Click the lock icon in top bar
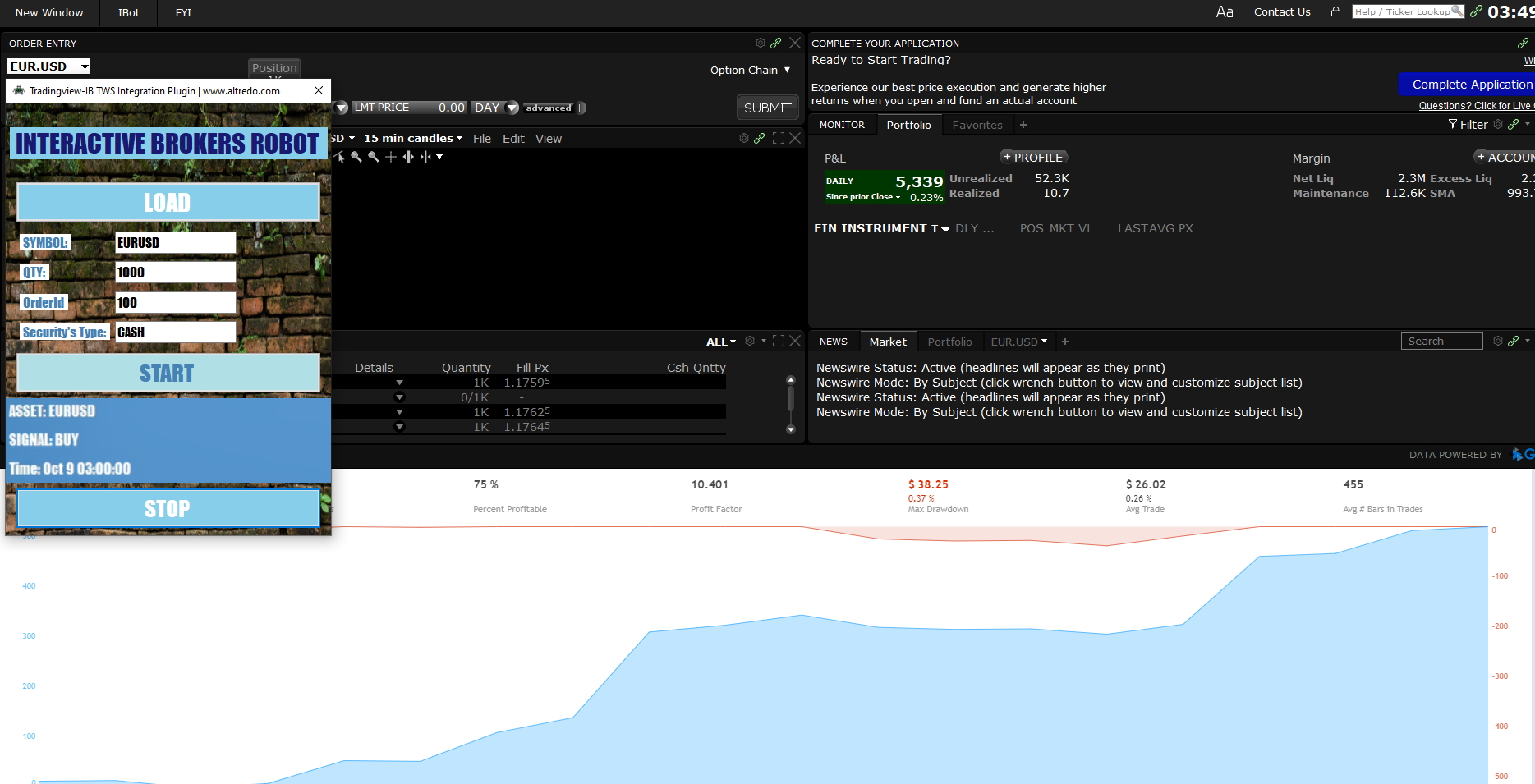The image size is (1535, 784). (x=1336, y=11)
